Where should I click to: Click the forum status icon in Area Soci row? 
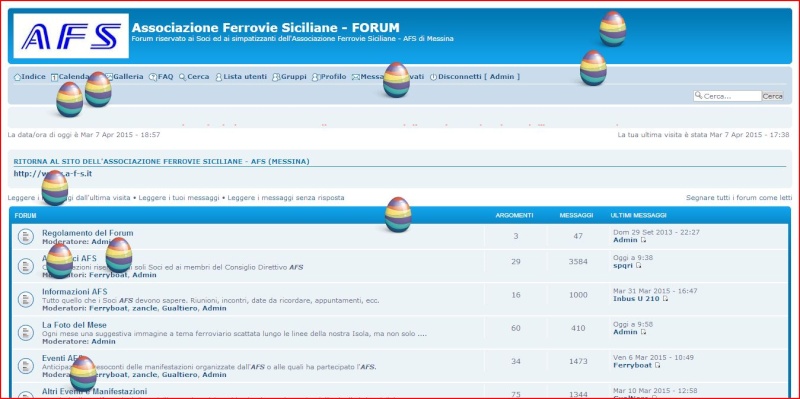(x=26, y=266)
